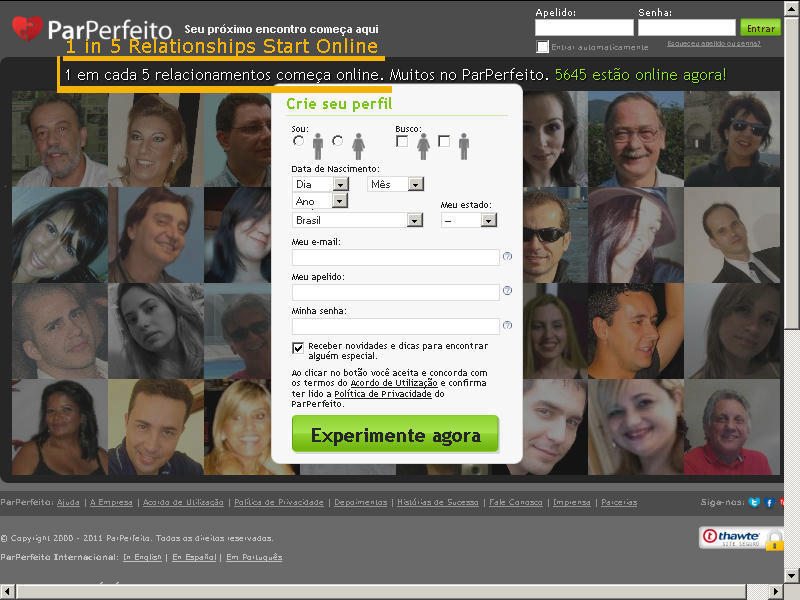Screen dimensions: 800x600
Task: Click the help icon beside Minha senha
Action: click(x=507, y=325)
